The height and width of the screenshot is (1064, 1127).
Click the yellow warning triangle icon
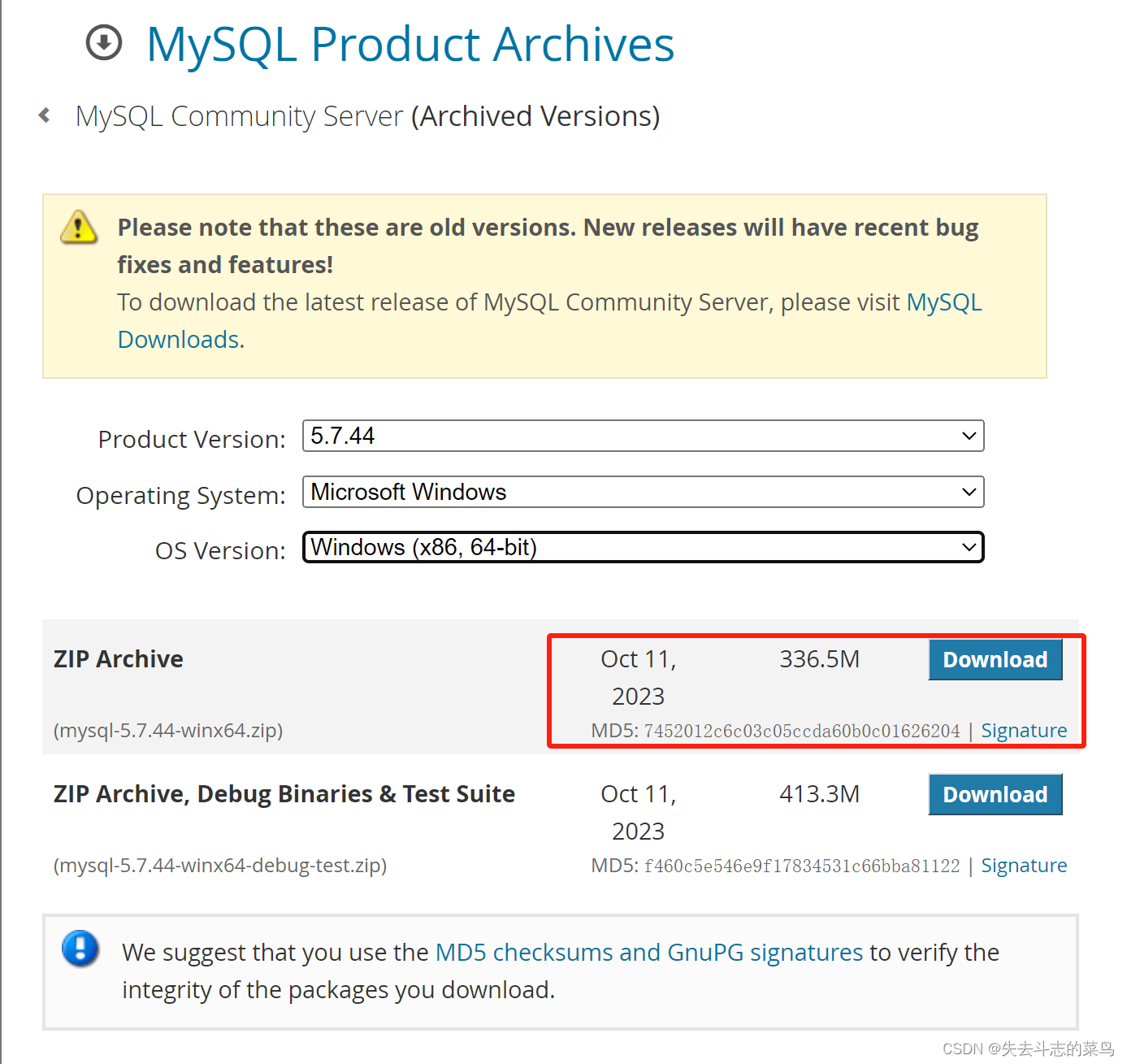78,228
